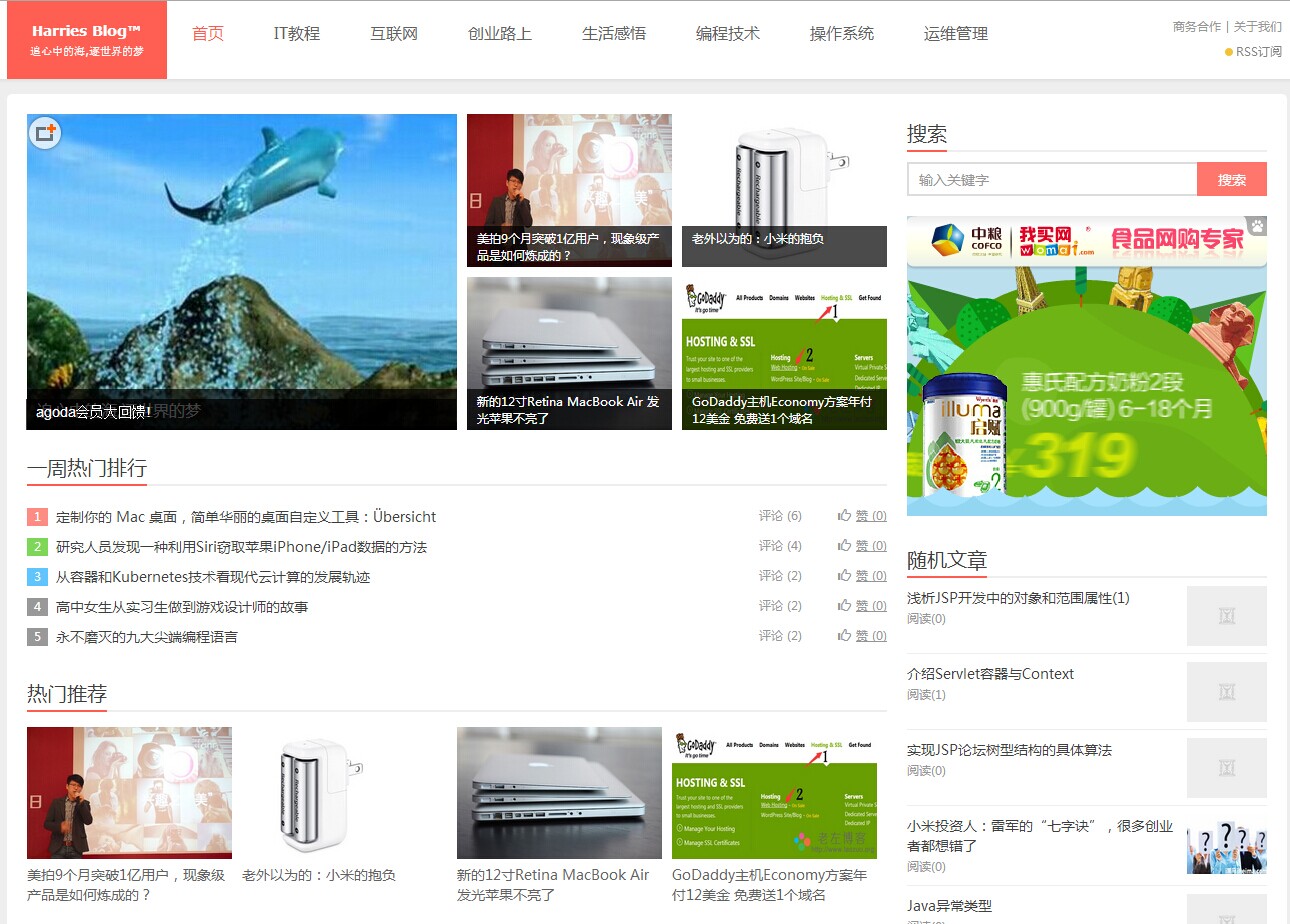Select the 运维管理 navigation item
The width and height of the screenshot is (1290, 924).
click(956, 34)
